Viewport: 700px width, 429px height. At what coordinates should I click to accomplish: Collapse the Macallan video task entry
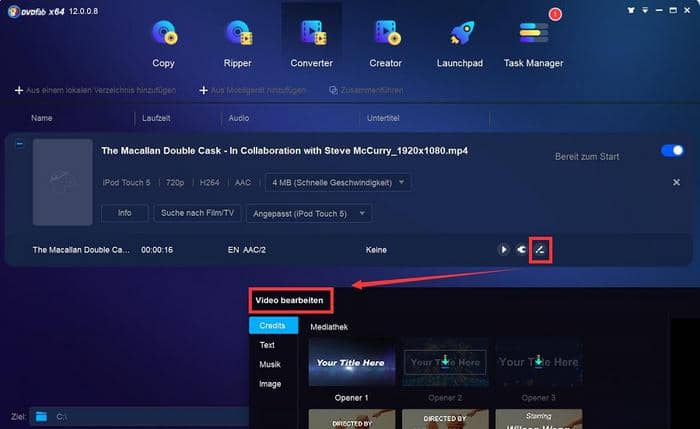(20, 144)
